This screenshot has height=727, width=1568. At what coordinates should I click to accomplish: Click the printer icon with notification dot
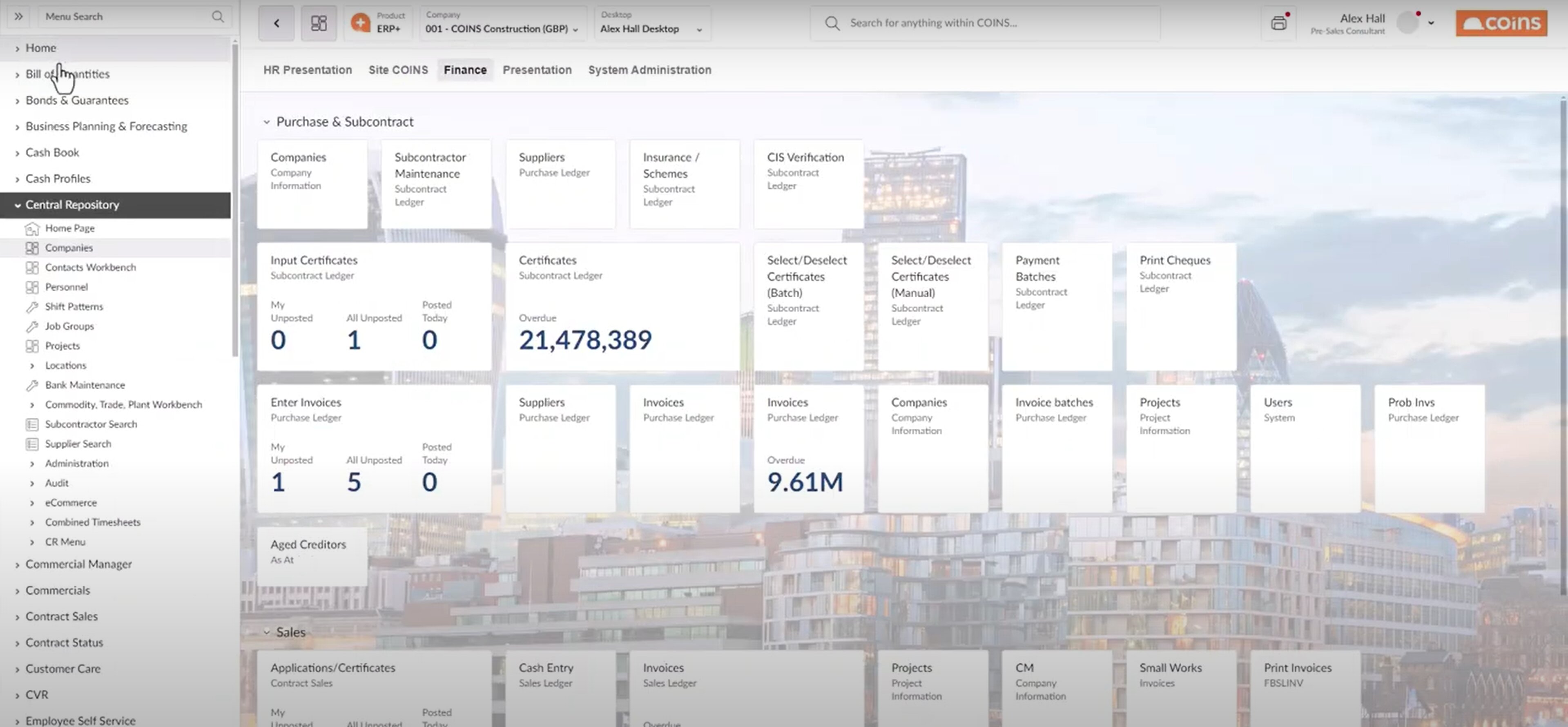(1278, 23)
